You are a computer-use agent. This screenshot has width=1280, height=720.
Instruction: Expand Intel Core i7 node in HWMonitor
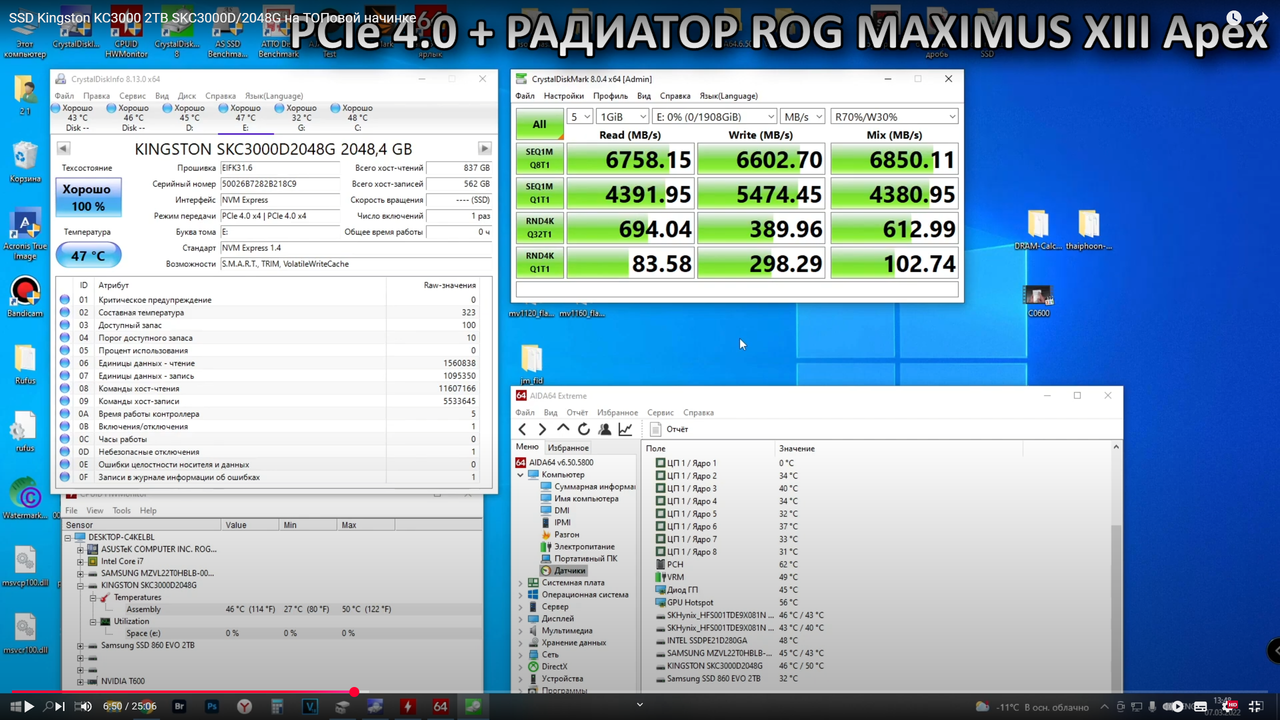tap(81, 561)
